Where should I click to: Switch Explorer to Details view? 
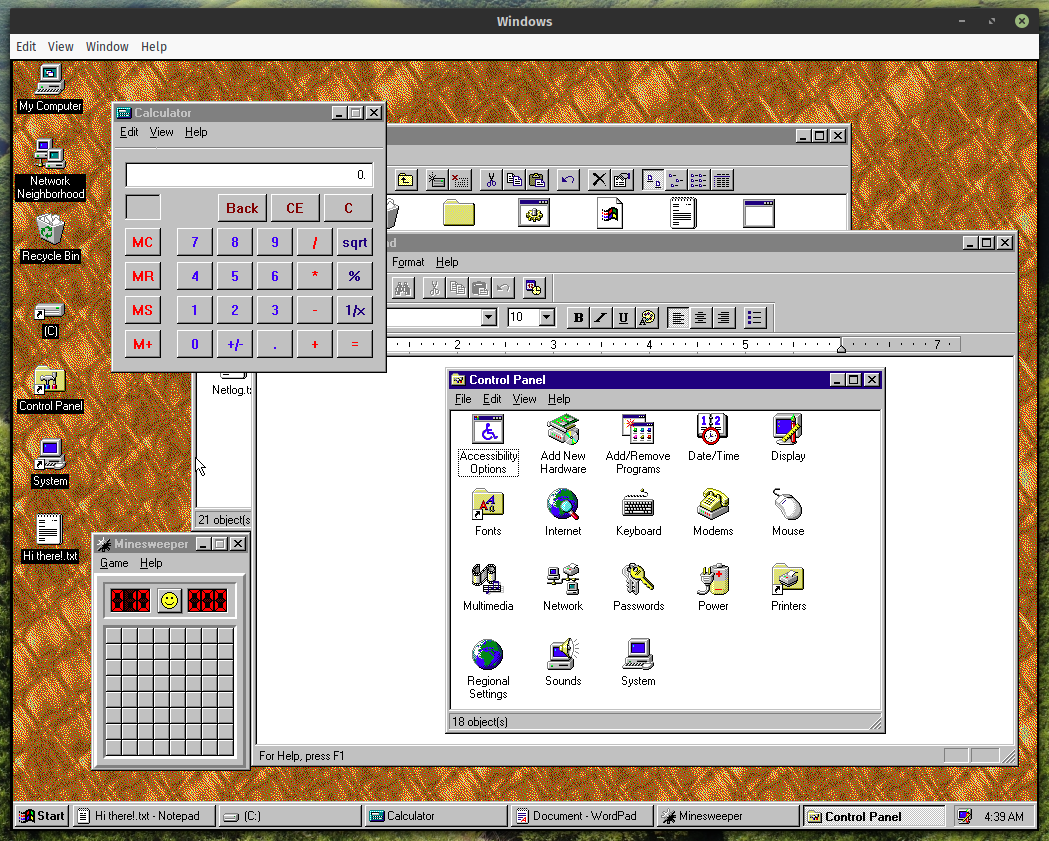[722, 180]
